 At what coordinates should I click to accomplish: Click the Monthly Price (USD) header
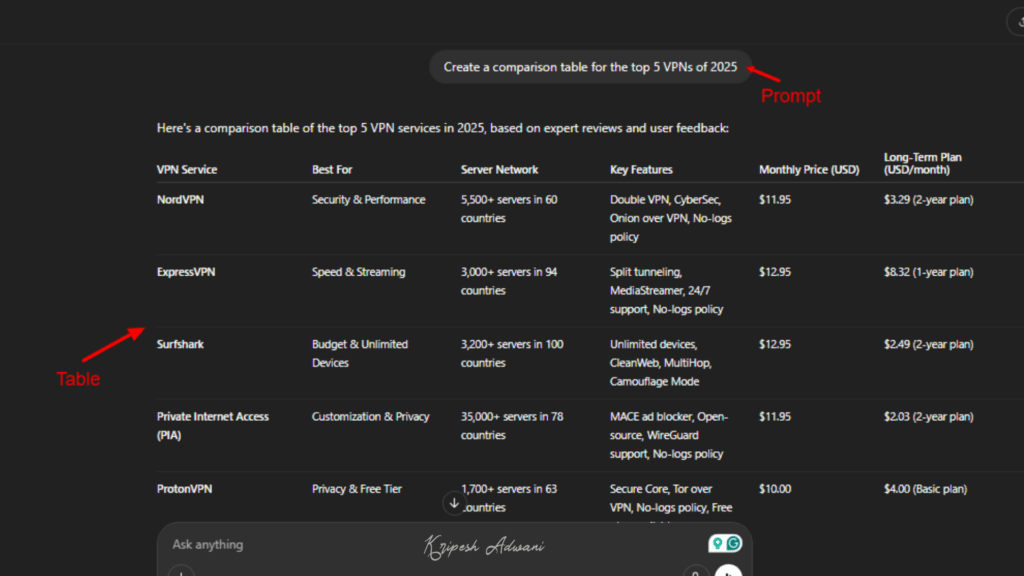pos(809,169)
